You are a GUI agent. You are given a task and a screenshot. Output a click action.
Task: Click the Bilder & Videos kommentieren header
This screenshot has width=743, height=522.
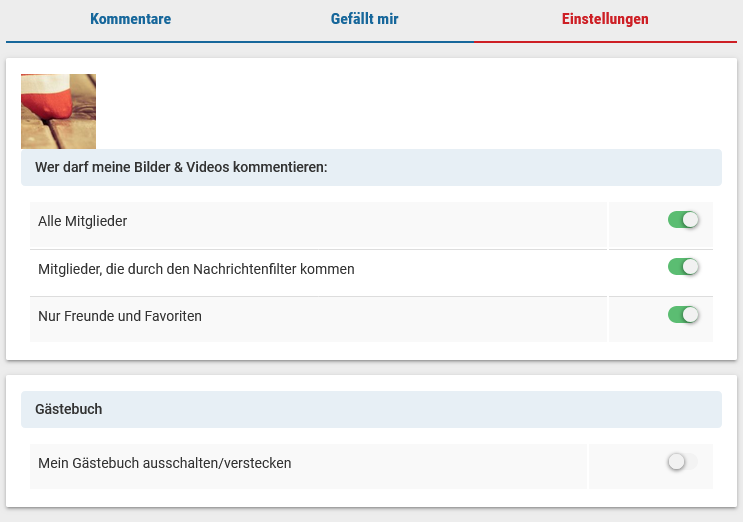(x=181, y=167)
